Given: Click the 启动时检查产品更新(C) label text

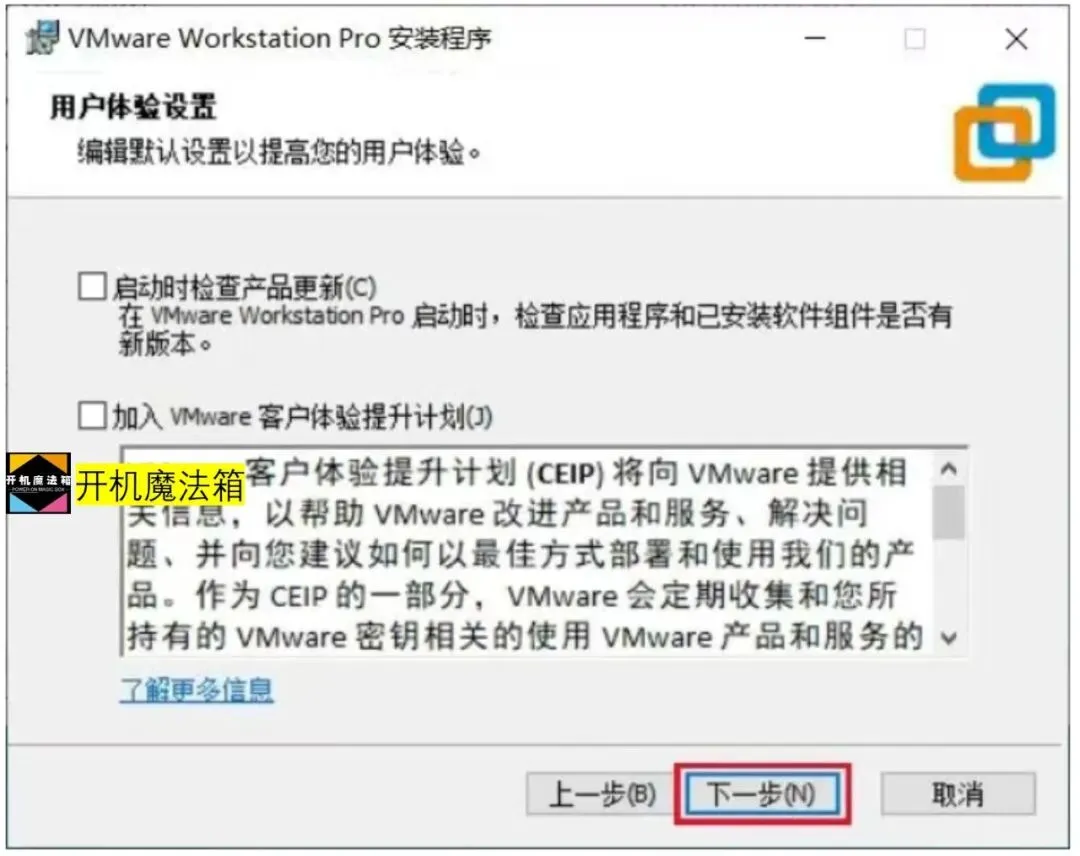Looking at the screenshot, I should pos(245,287).
